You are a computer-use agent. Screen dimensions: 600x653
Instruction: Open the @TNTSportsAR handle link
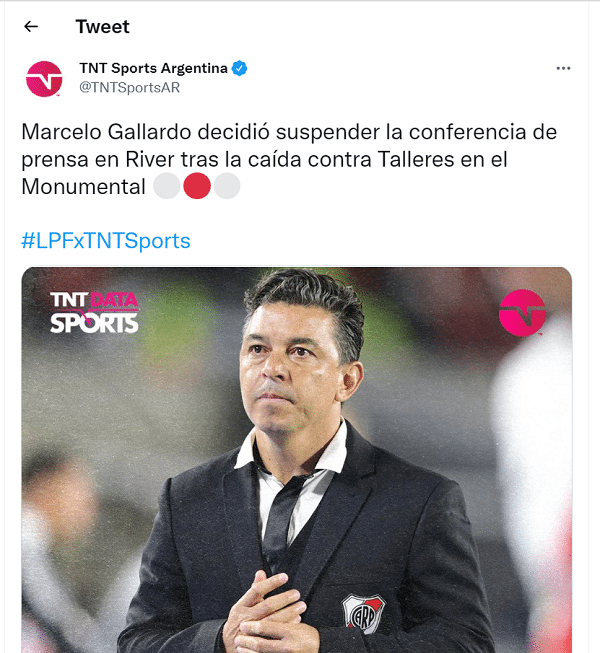pos(129,87)
